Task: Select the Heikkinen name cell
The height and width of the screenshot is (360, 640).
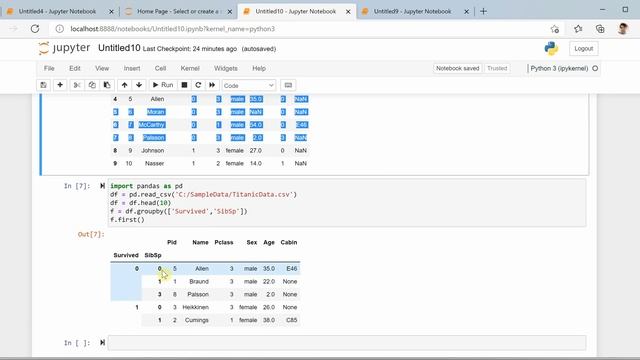Action: 196,307
